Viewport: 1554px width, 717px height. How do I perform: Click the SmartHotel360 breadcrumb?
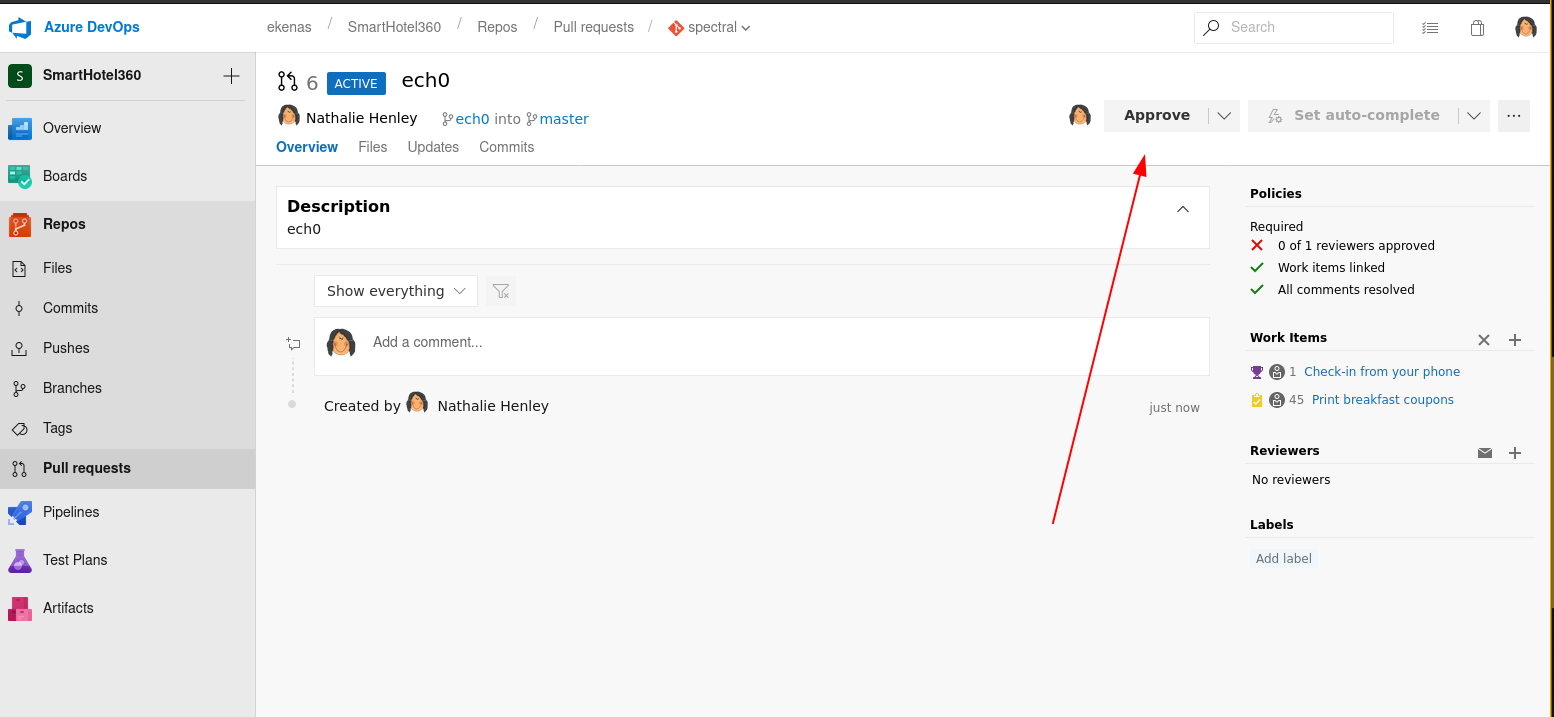pyautogui.click(x=394, y=27)
